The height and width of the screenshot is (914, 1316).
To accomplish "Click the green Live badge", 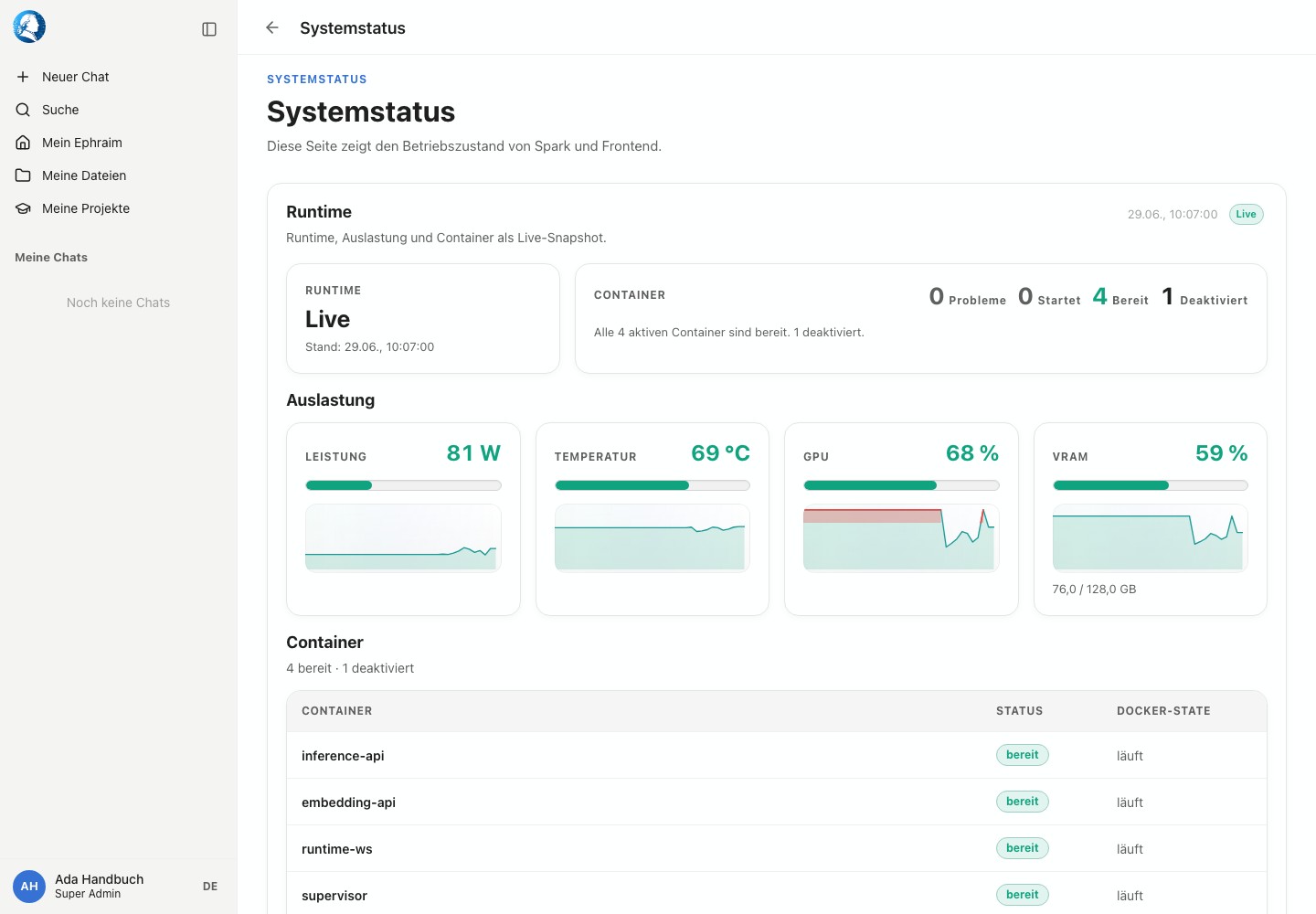I will pos(1246,214).
